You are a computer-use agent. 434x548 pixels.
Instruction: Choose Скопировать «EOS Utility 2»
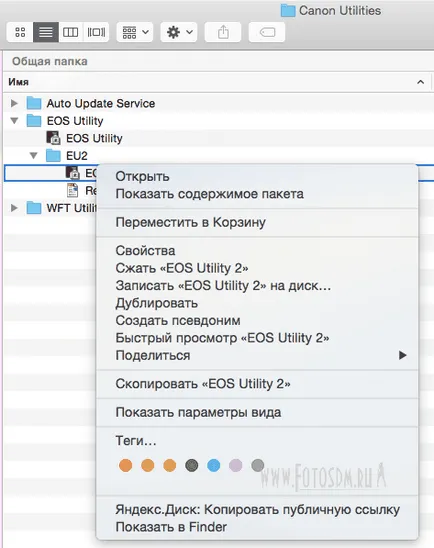[x=203, y=384]
